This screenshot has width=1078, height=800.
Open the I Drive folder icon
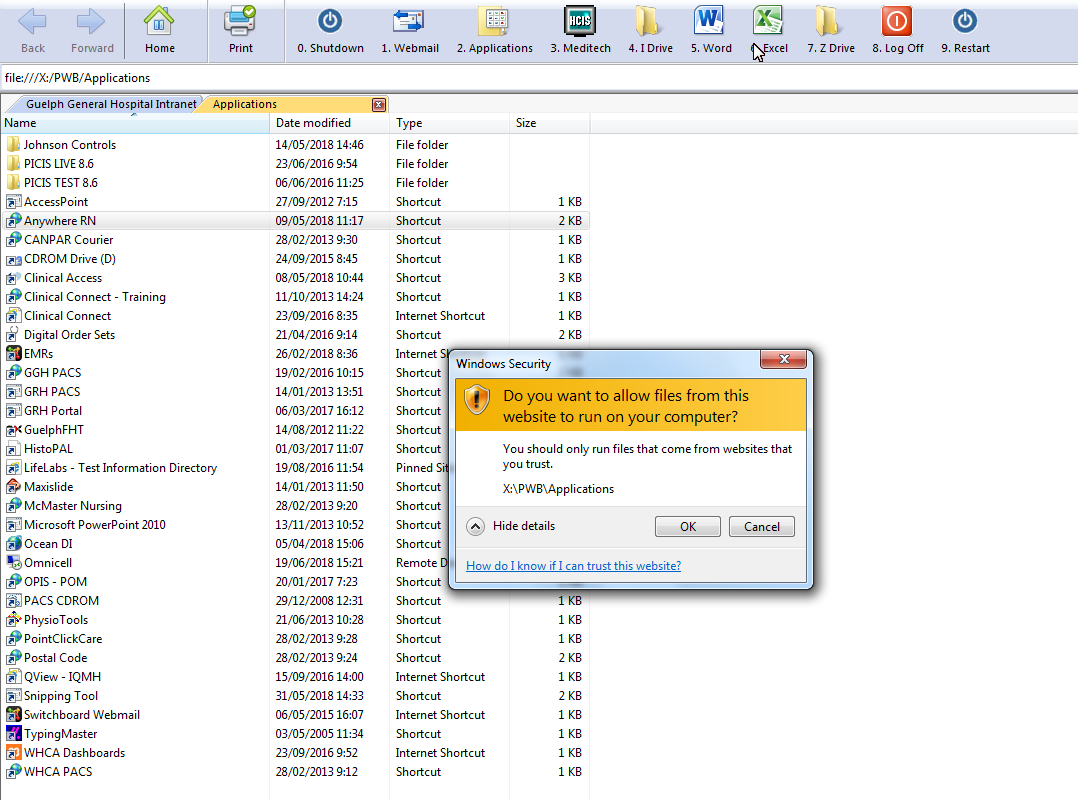[x=647, y=21]
